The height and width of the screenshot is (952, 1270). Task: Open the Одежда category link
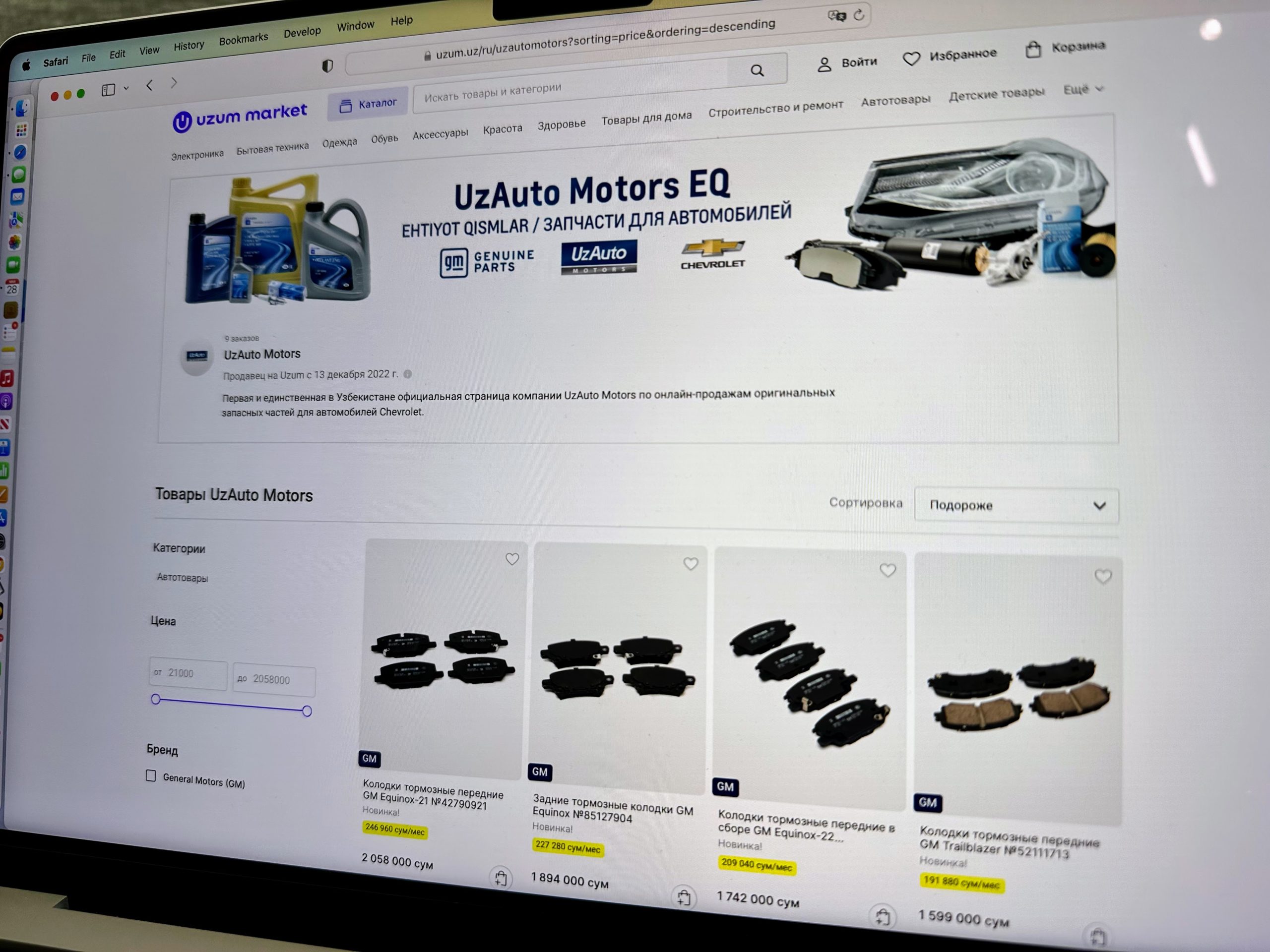point(339,142)
